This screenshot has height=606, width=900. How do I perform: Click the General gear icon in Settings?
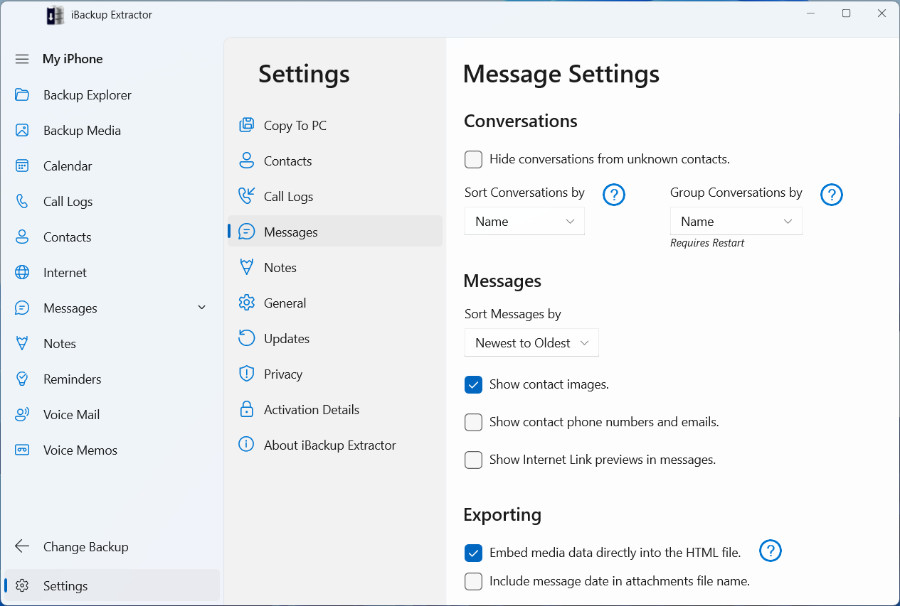tap(246, 303)
